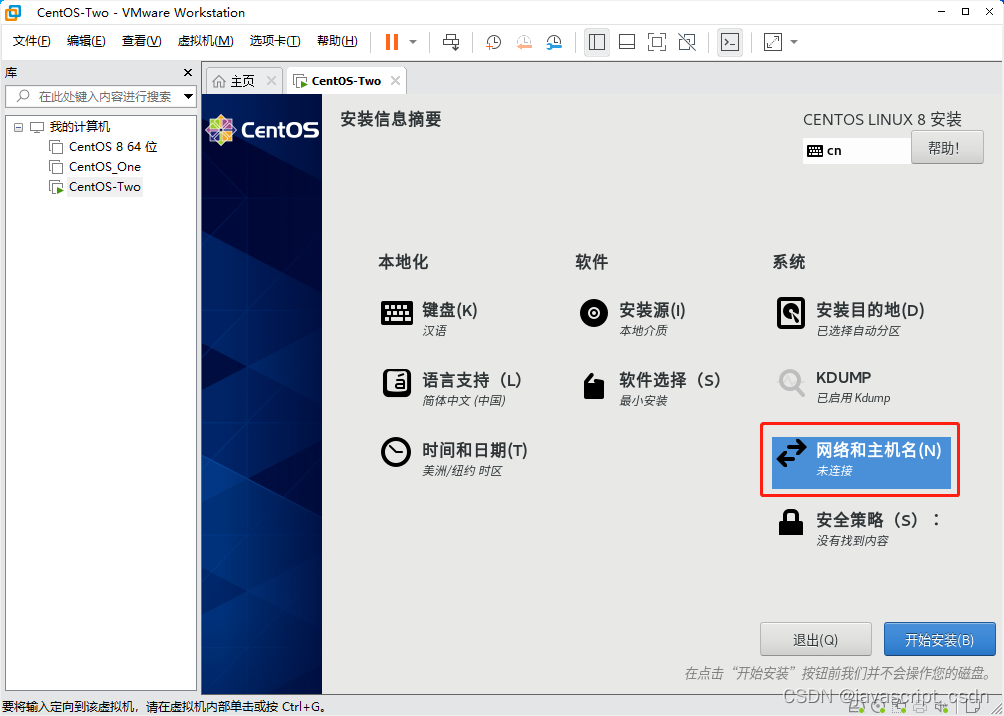This screenshot has height=716, width=1004.
Task: Click the Unity mode toolbar icon
Action: click(x=686, y=42)
